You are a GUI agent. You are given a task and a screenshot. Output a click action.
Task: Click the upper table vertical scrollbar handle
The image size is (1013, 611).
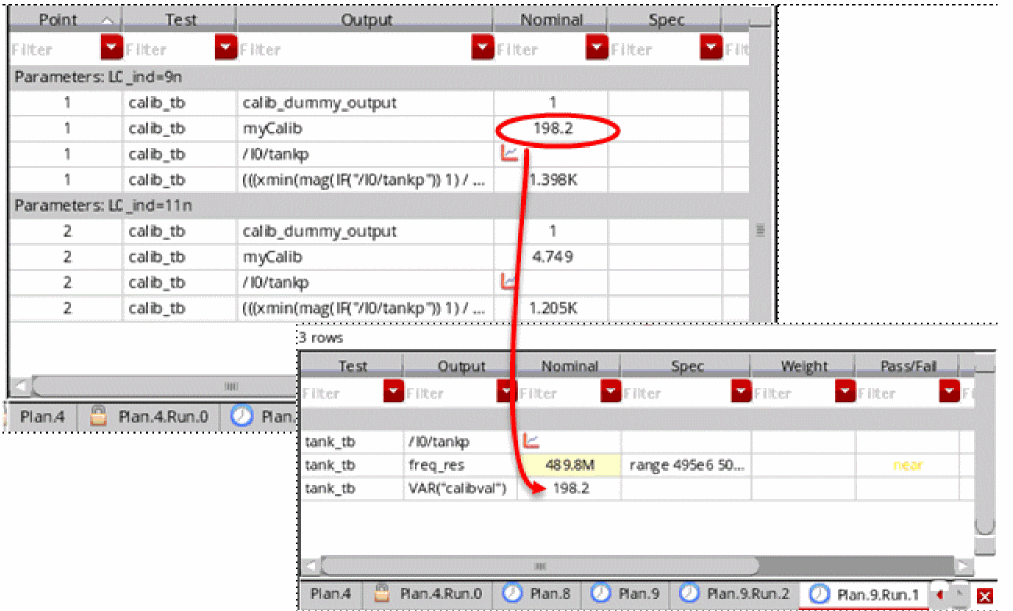click(x=760, y=229)
